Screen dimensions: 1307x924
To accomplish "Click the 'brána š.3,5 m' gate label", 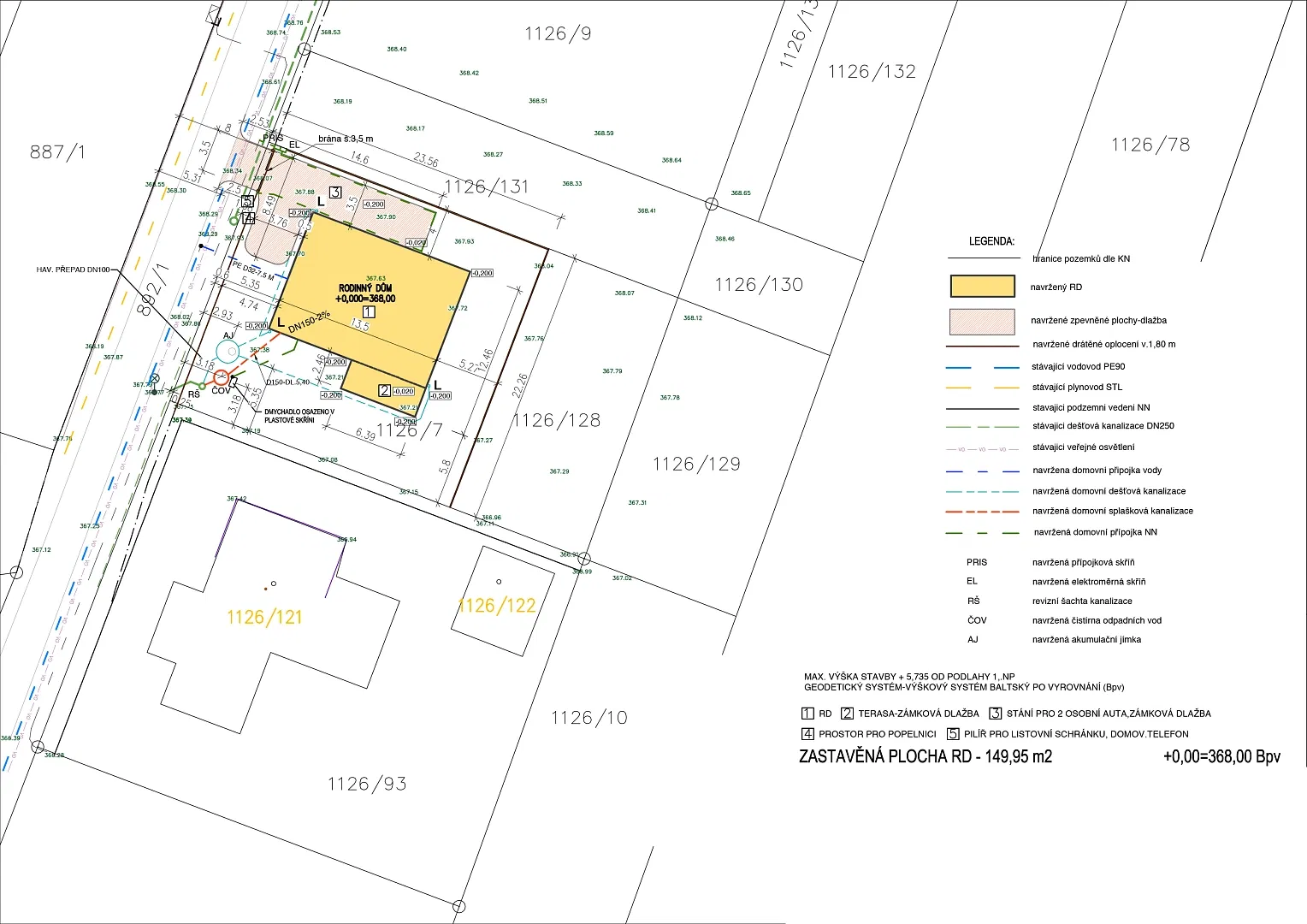I will [x=346, y=139].
